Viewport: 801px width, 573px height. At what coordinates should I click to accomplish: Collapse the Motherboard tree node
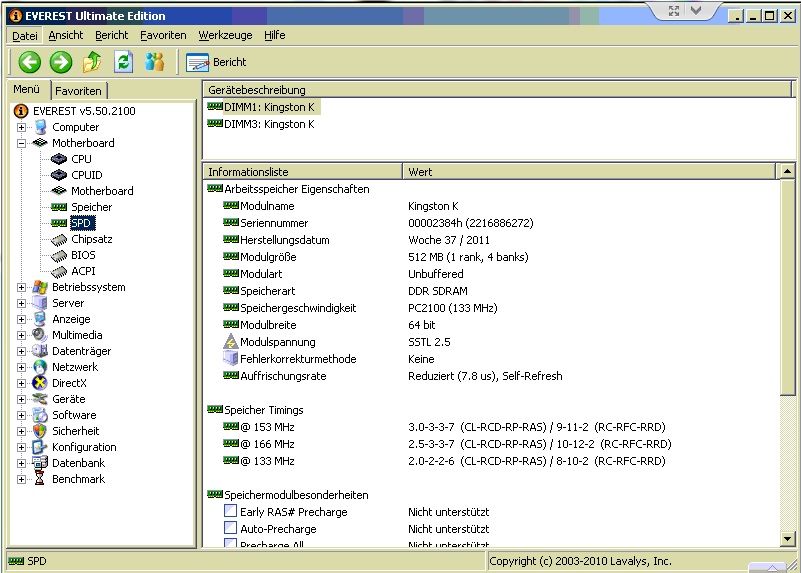pos(21,143)
